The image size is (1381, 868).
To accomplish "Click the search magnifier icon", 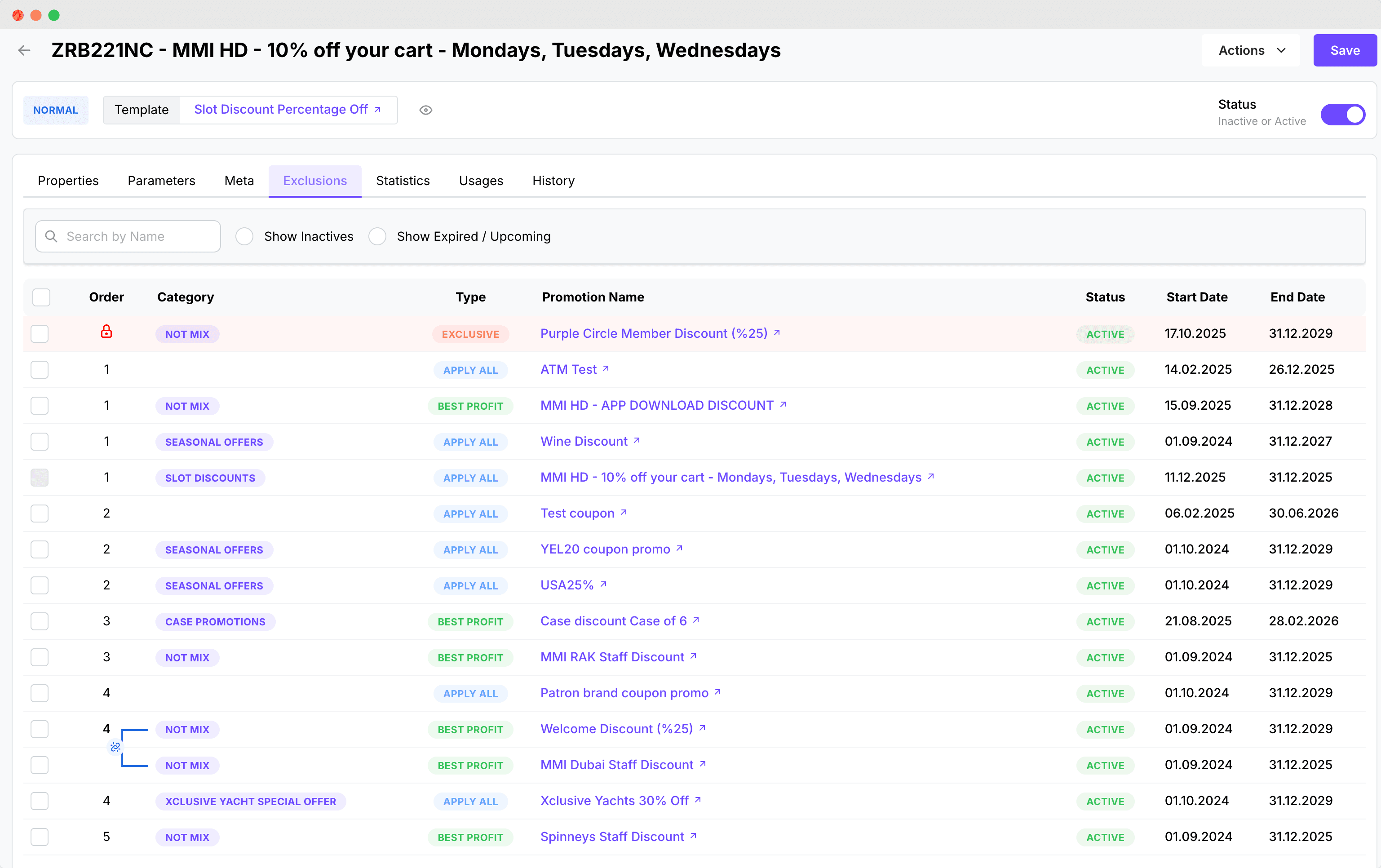I will (x=51, y=236).
